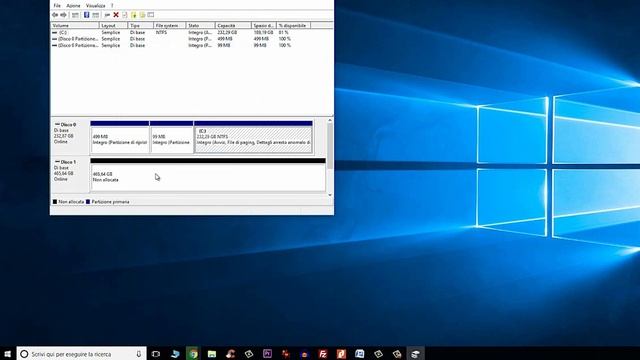640x360 pixels.
Task: Click the toolbar icon right of Help
Action: click(96, 15)
